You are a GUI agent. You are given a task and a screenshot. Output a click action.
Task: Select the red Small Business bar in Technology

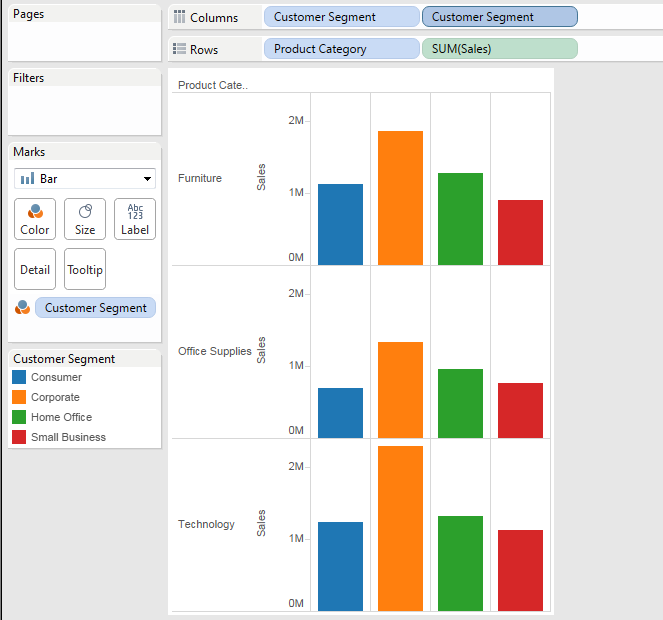point(521,571)
